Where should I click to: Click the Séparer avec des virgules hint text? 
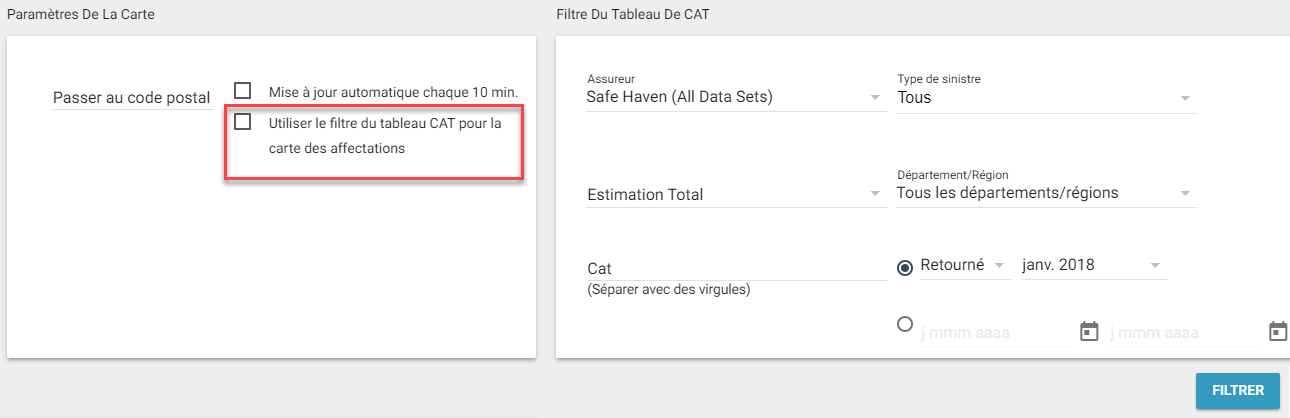pyautogui.click(x=669, y=290)
